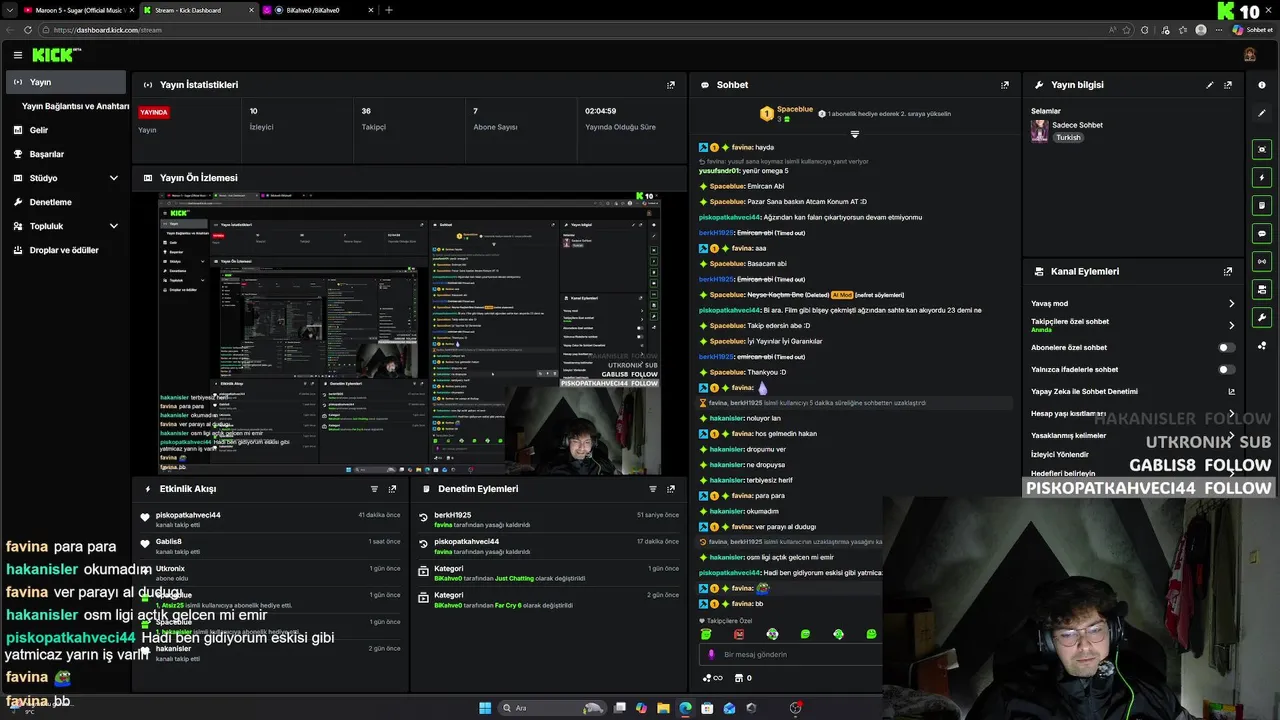Toggle the lightning bolt widget in right rail
This screenshot has height=720, width=1280.
click(x=1262, y=177)
